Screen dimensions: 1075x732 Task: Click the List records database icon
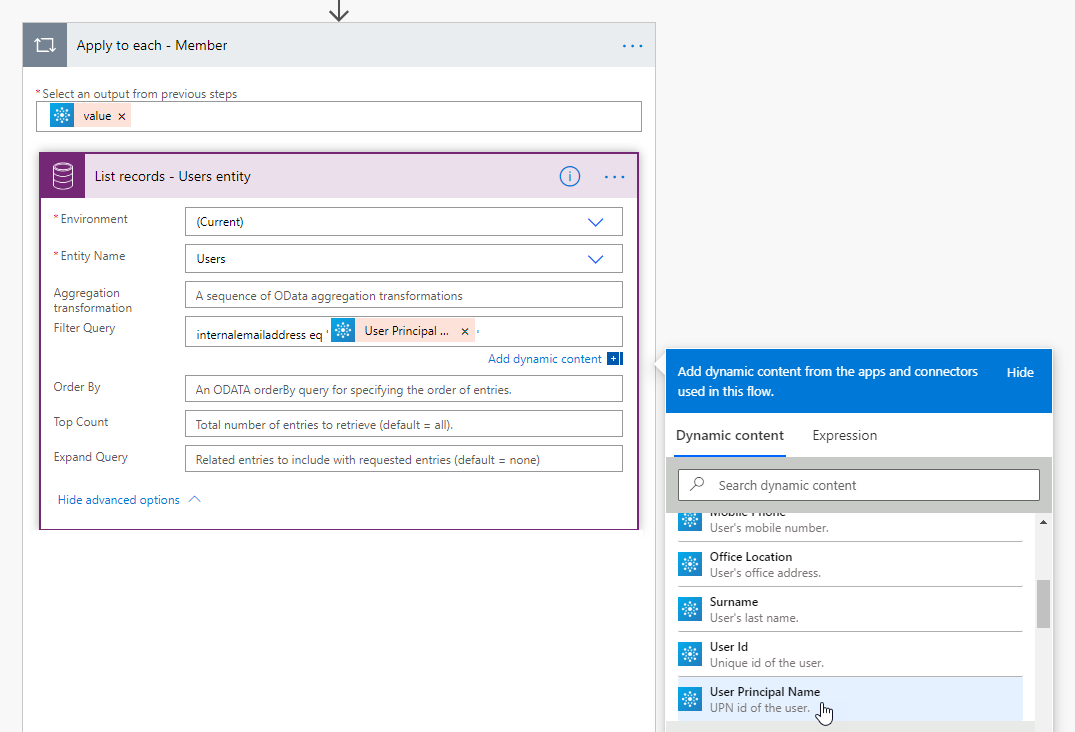pyautogui.click(x=62, y=177)
